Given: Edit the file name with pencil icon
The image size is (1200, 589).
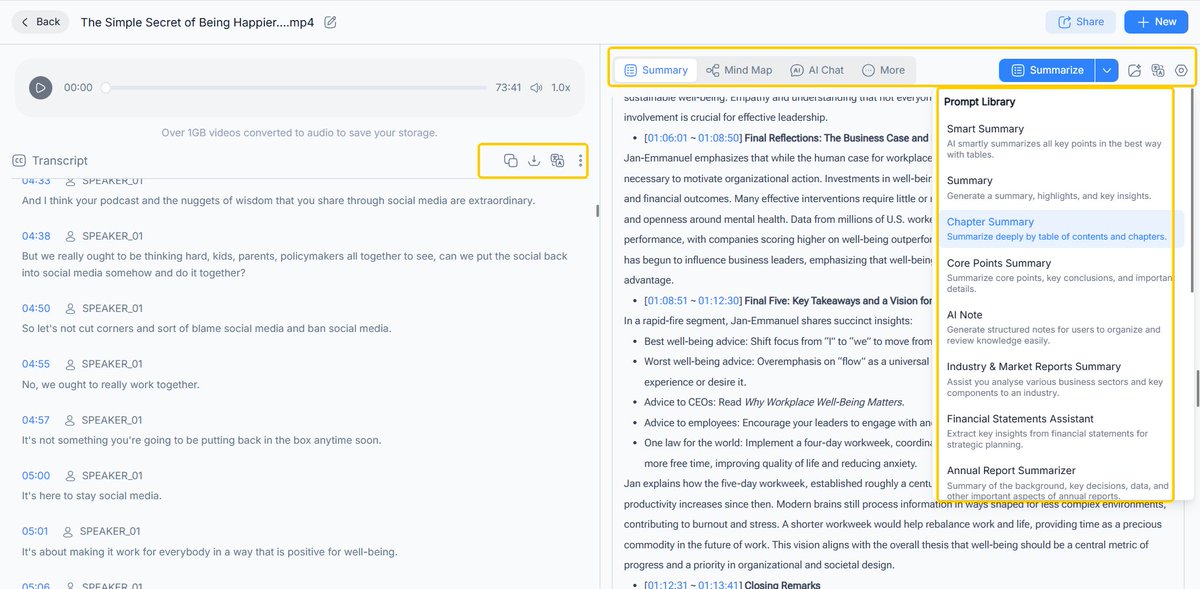Looking at the screenshot, I should [331, 22].
